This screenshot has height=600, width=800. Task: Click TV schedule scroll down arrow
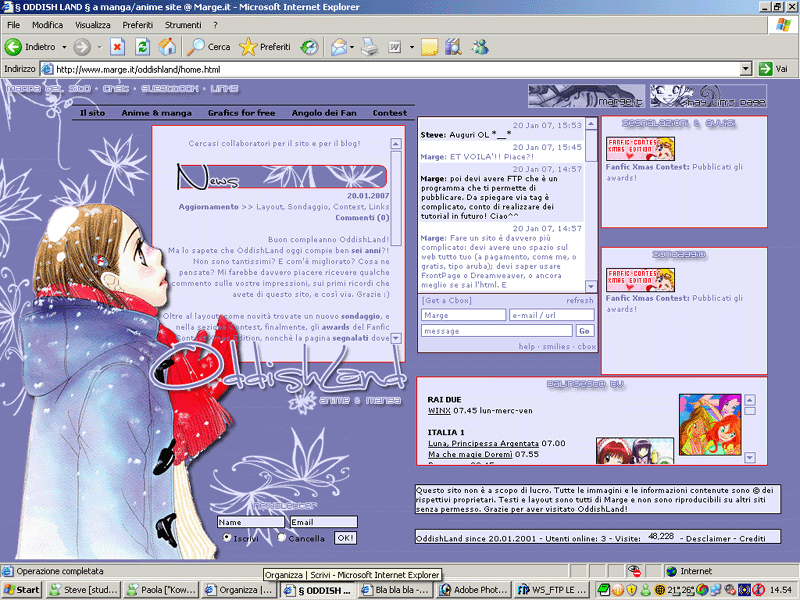pos(749,458)
